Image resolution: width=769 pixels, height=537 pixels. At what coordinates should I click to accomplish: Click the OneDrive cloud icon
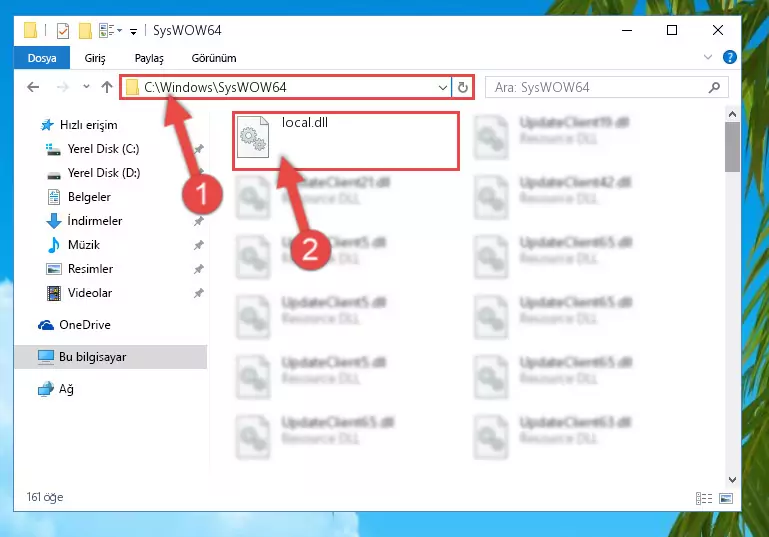(x=46, y=325)
